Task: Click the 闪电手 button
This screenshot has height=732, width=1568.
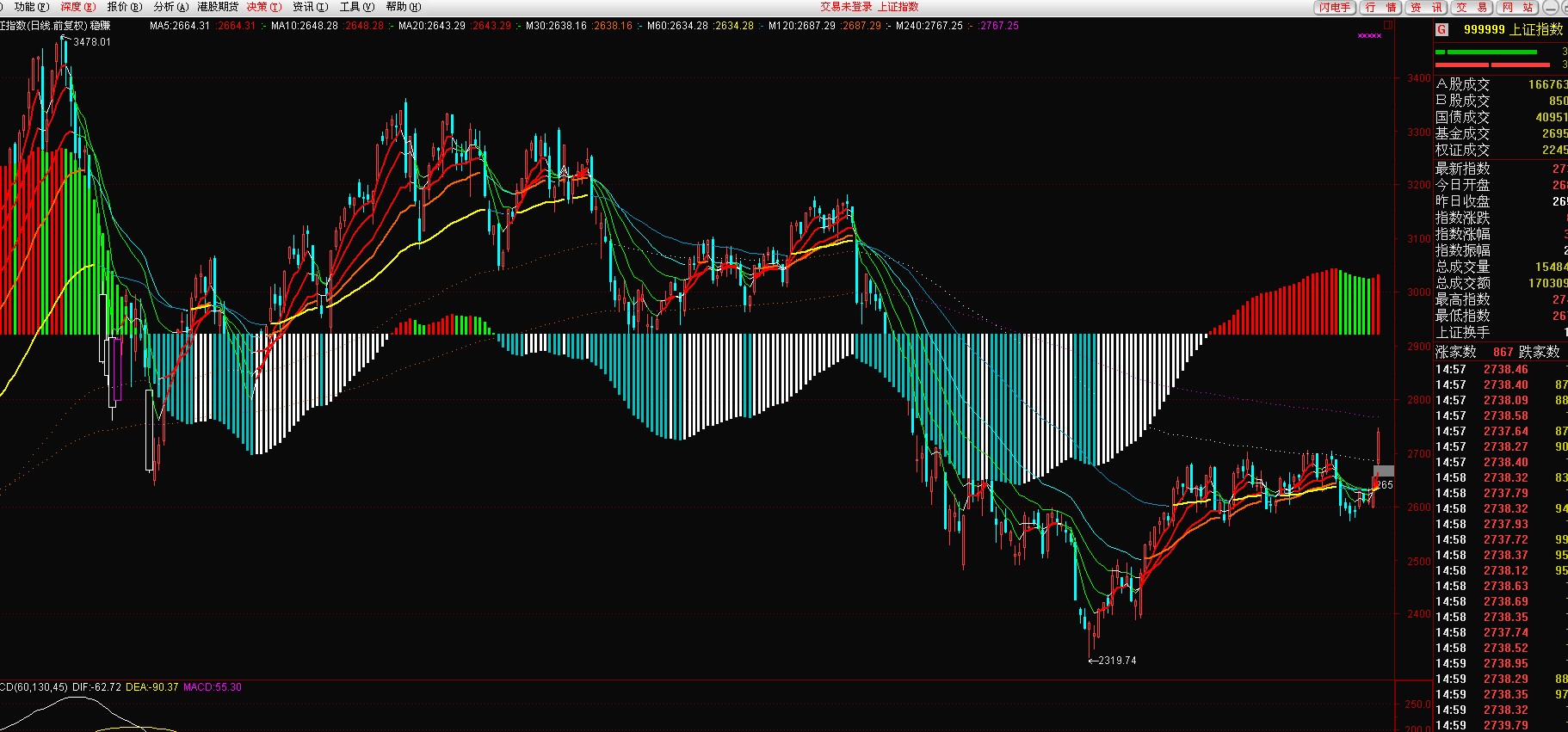Action: (1335, 8)
